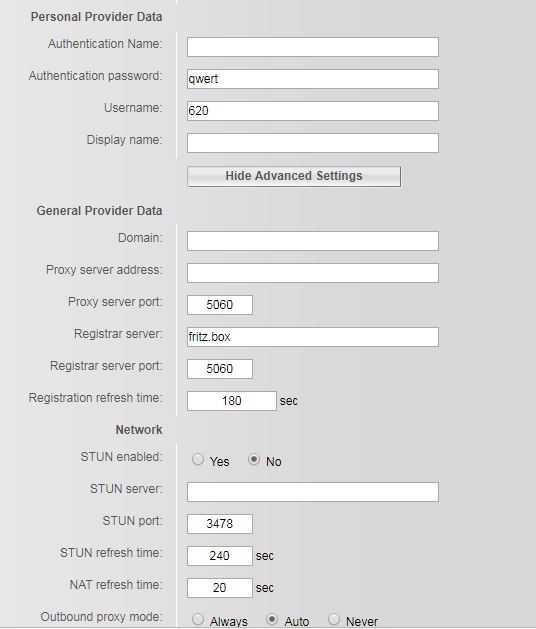This screenshot has height=629, width=536.
Task: Select the NAT refresh time field
Action: pos(219,588)
